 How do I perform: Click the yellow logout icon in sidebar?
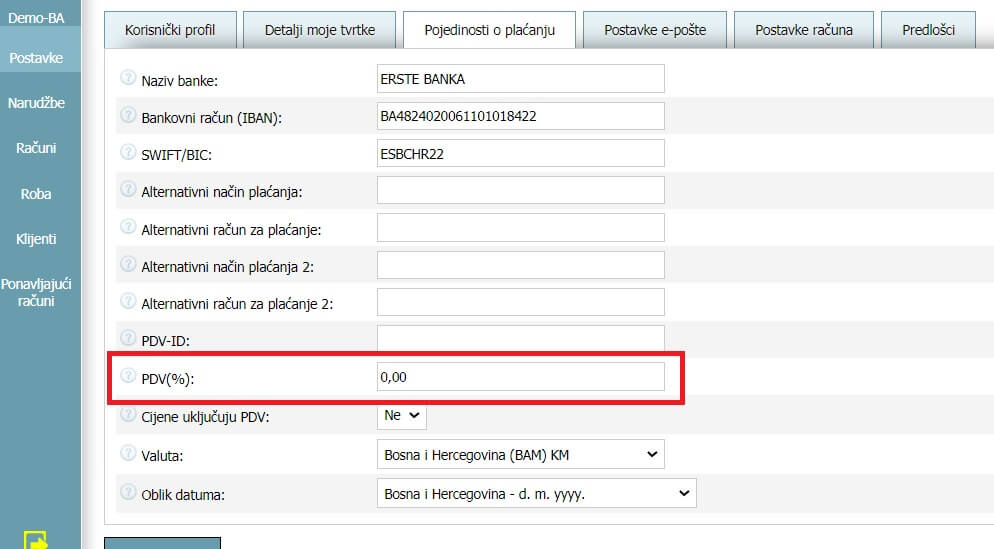point(36,539)
